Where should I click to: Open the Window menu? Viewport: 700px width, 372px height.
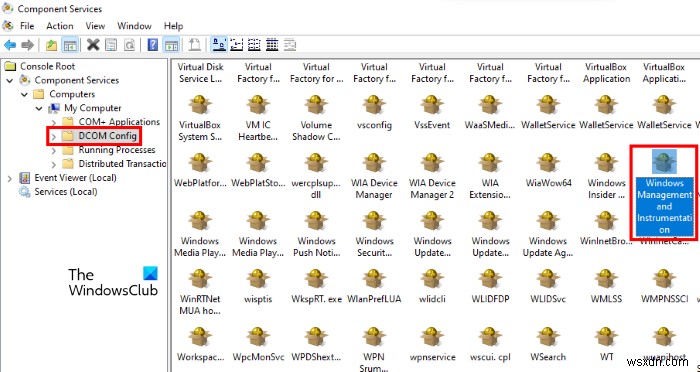click(x=134, y=26)
